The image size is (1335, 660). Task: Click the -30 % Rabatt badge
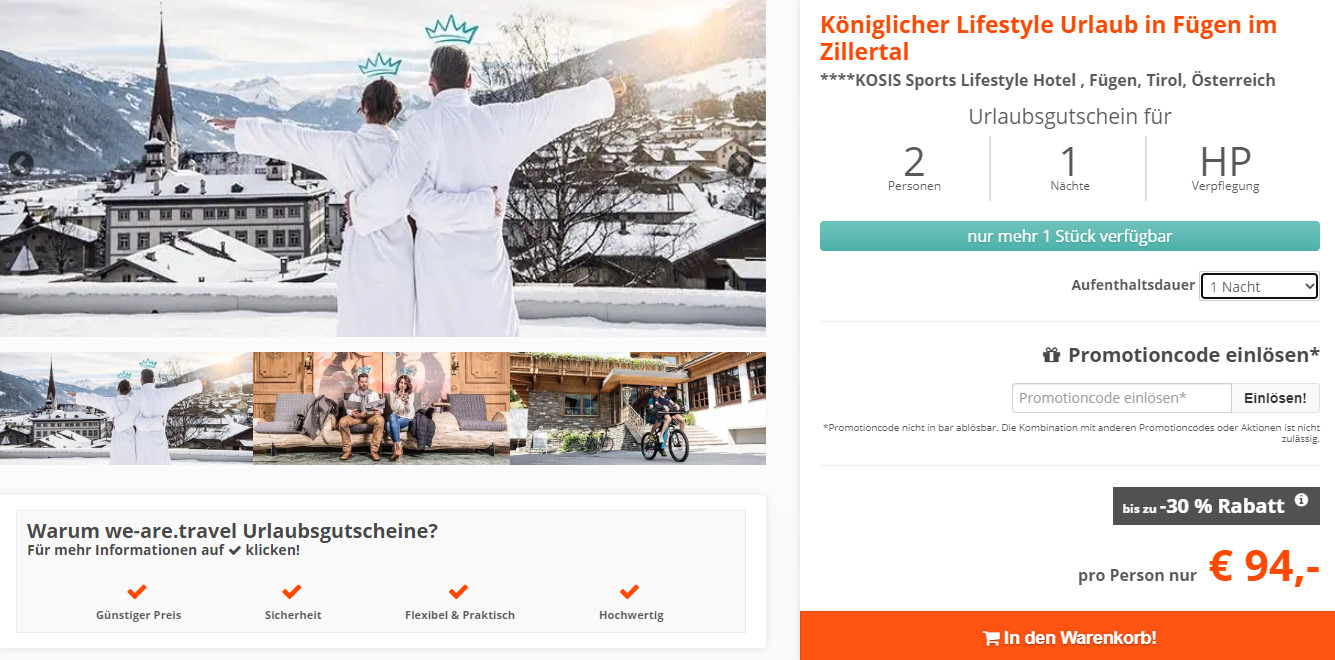click(1216, 506)
